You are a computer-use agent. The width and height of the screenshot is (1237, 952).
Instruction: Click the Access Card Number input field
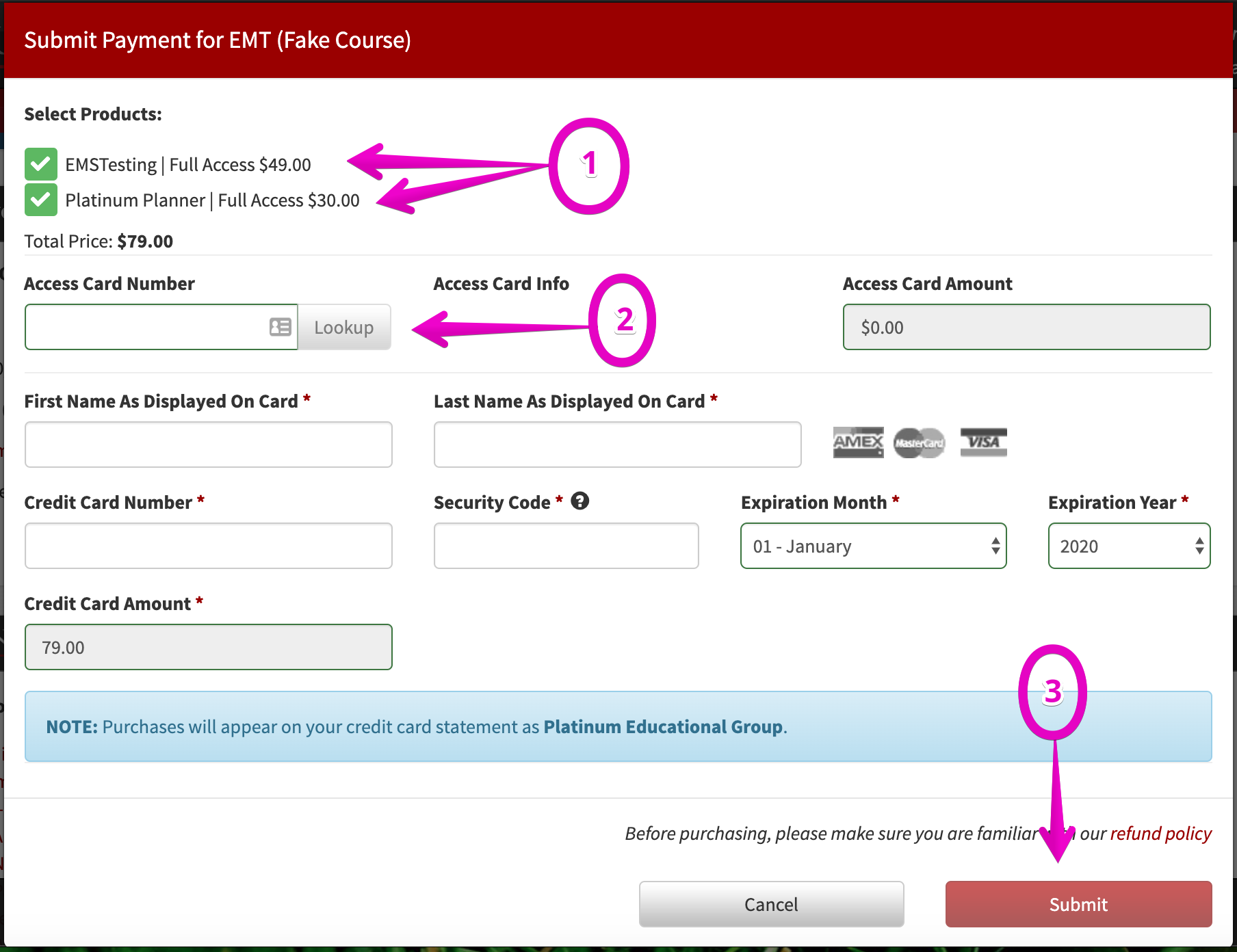(x=161, y=327)
